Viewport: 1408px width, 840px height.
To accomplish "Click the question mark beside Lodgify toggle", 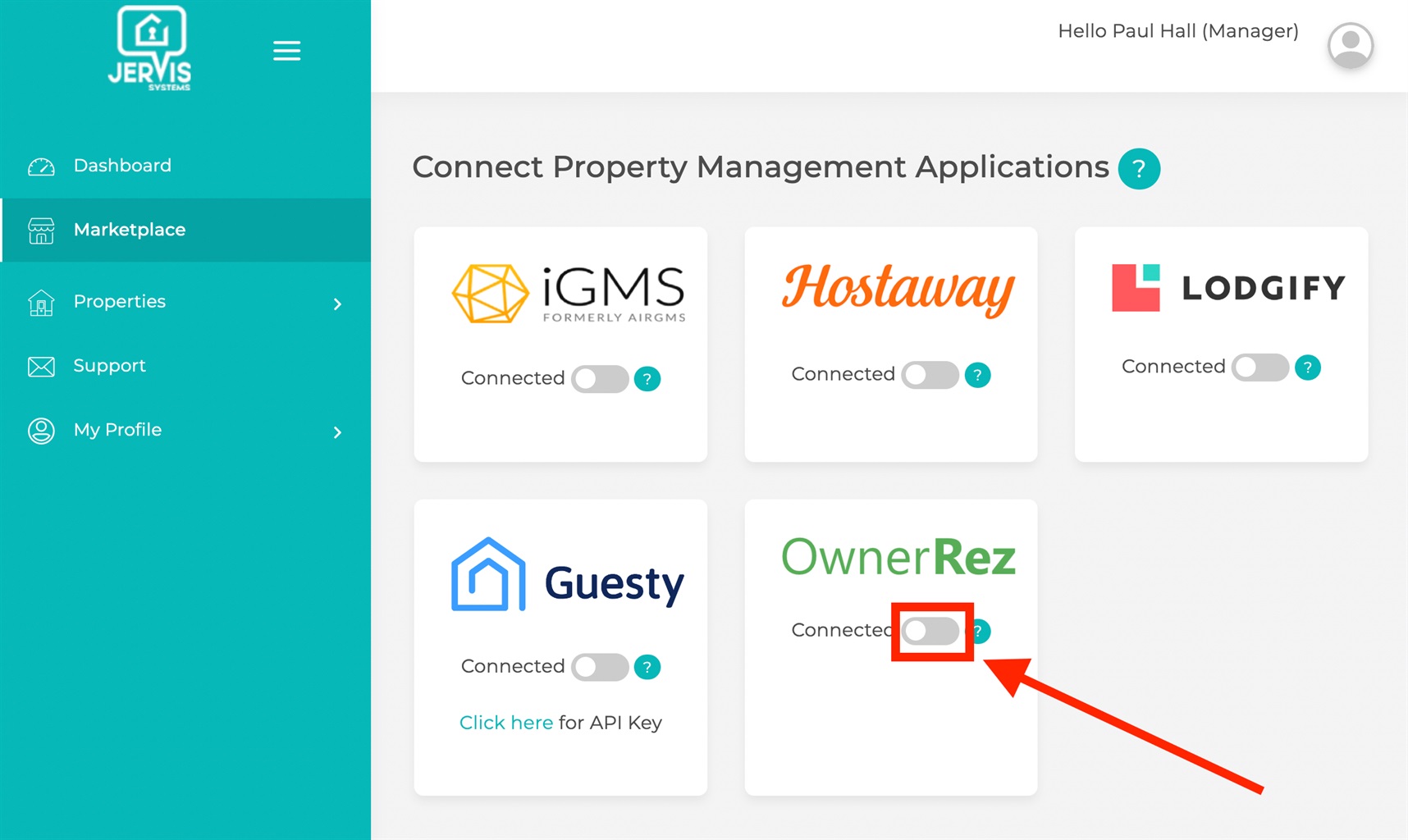I will pyautogui.click(x=1307, y=367).
